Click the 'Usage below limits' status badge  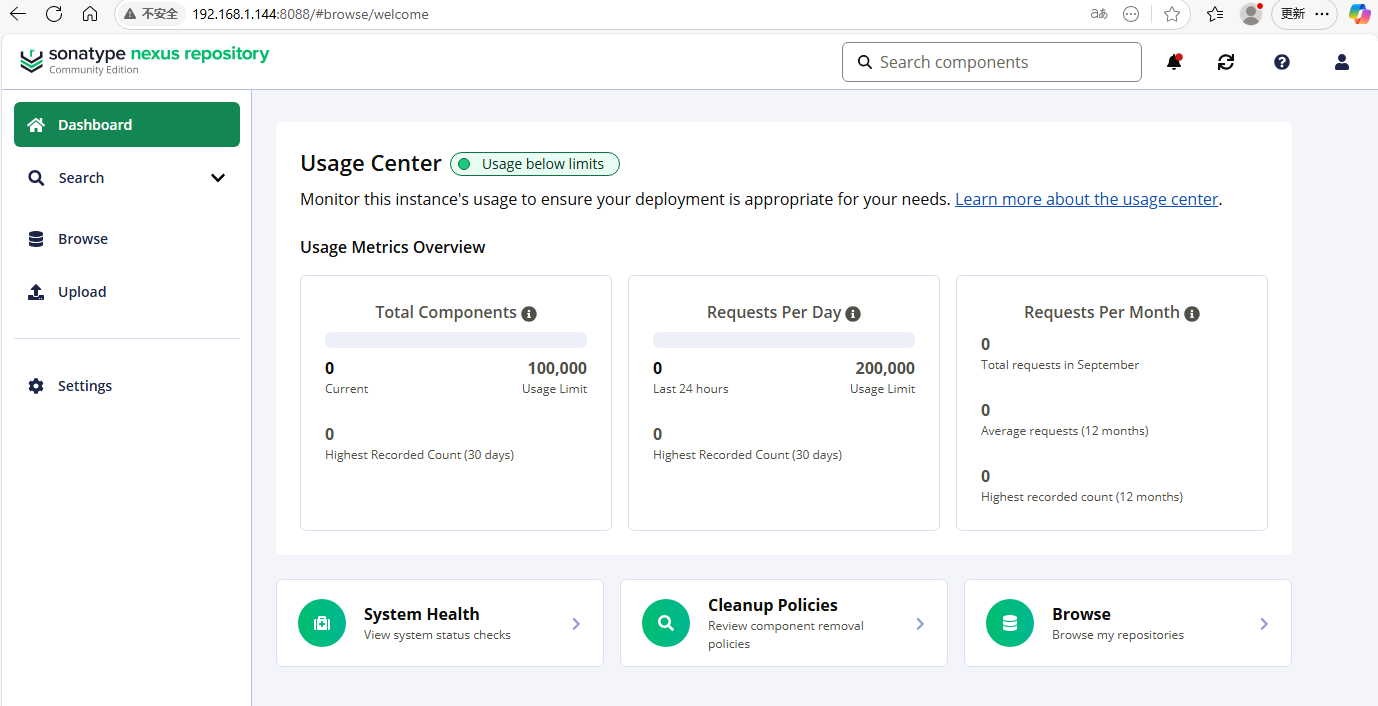click(535, 164)
